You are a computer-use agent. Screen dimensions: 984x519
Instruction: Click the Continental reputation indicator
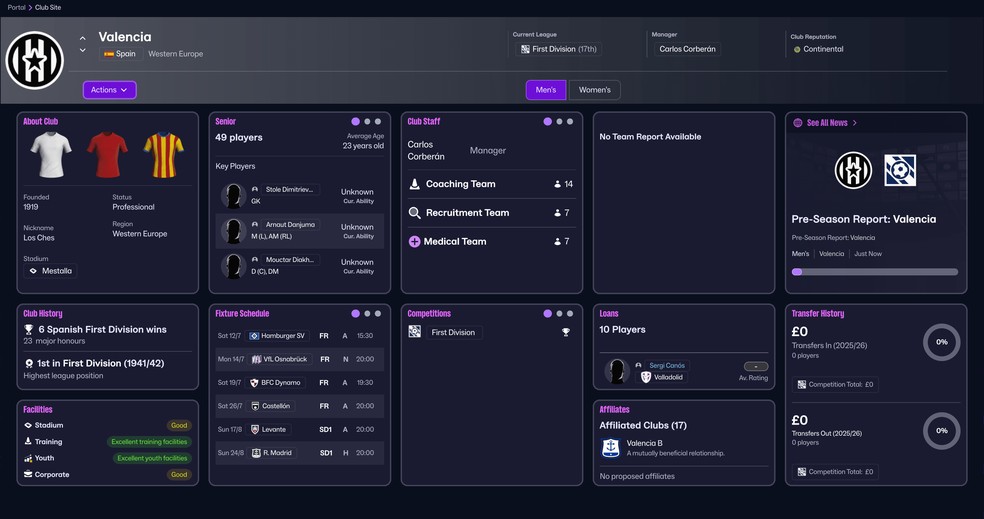tap(818, 49)
